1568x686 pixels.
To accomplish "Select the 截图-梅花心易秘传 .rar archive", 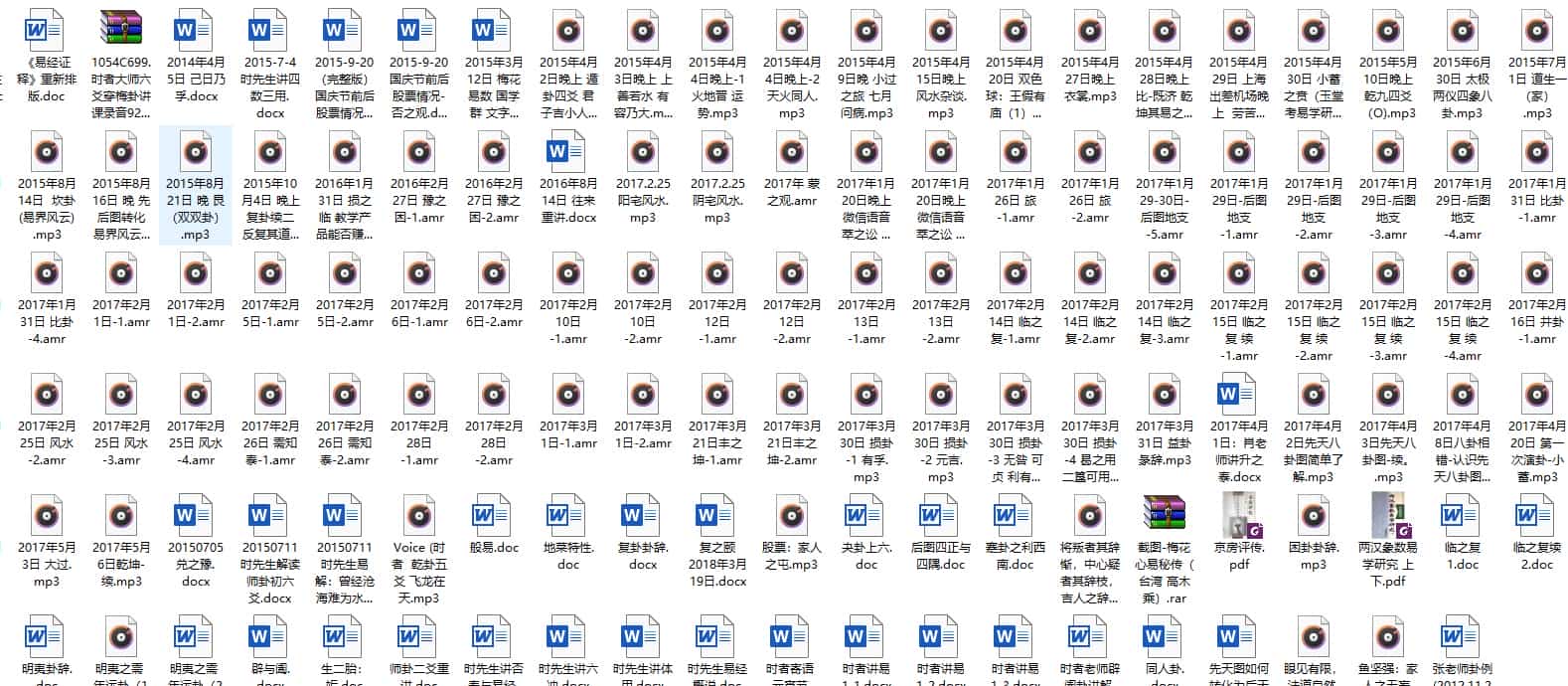I will pos(1165,517).
